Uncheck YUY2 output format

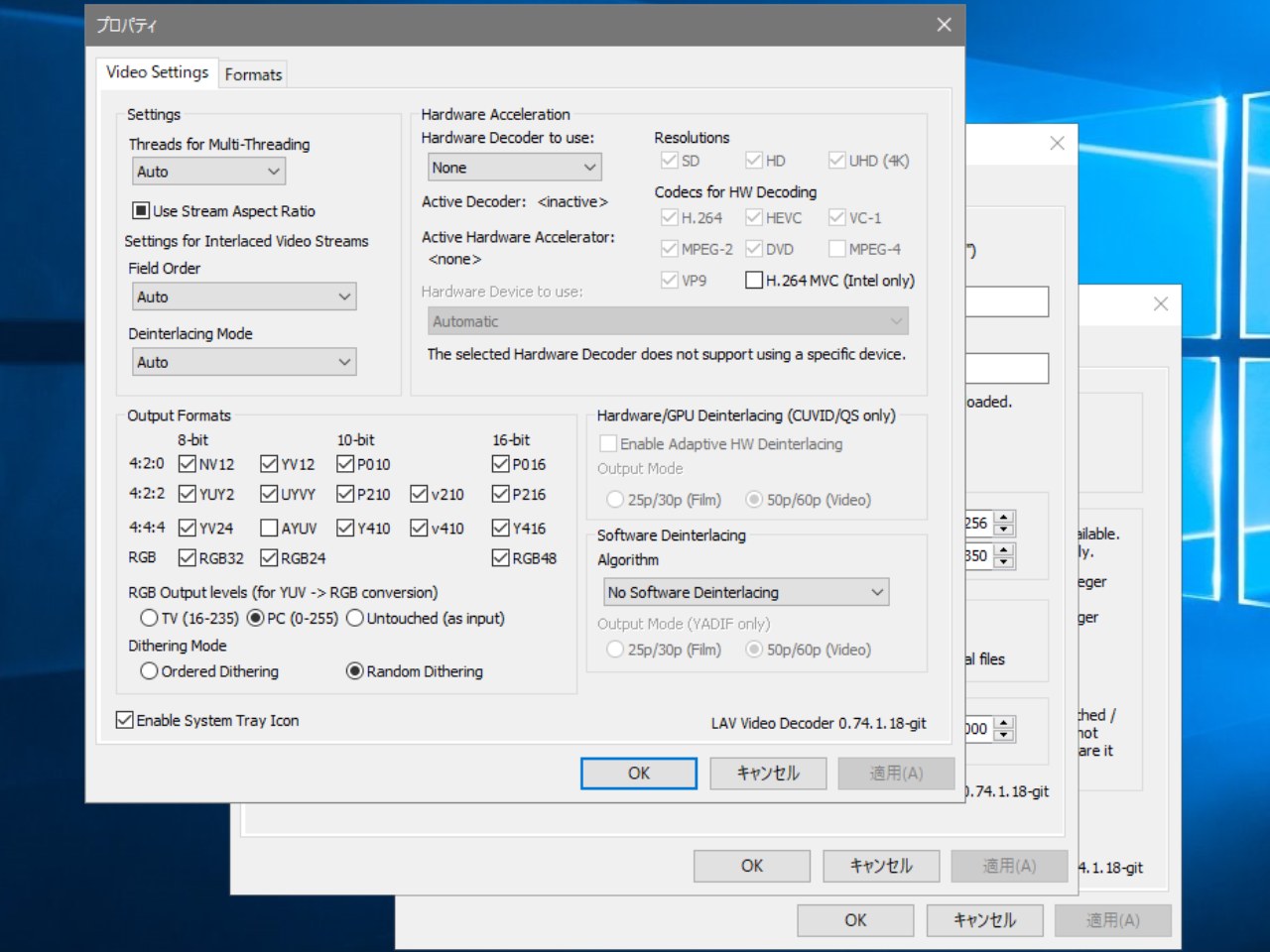pyautogui.click(x=187, y=493)
